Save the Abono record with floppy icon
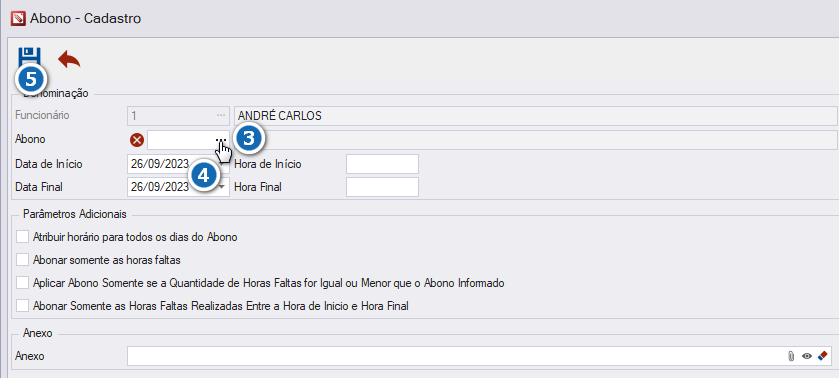Viewport: 839px width, 378px height. 29,58
